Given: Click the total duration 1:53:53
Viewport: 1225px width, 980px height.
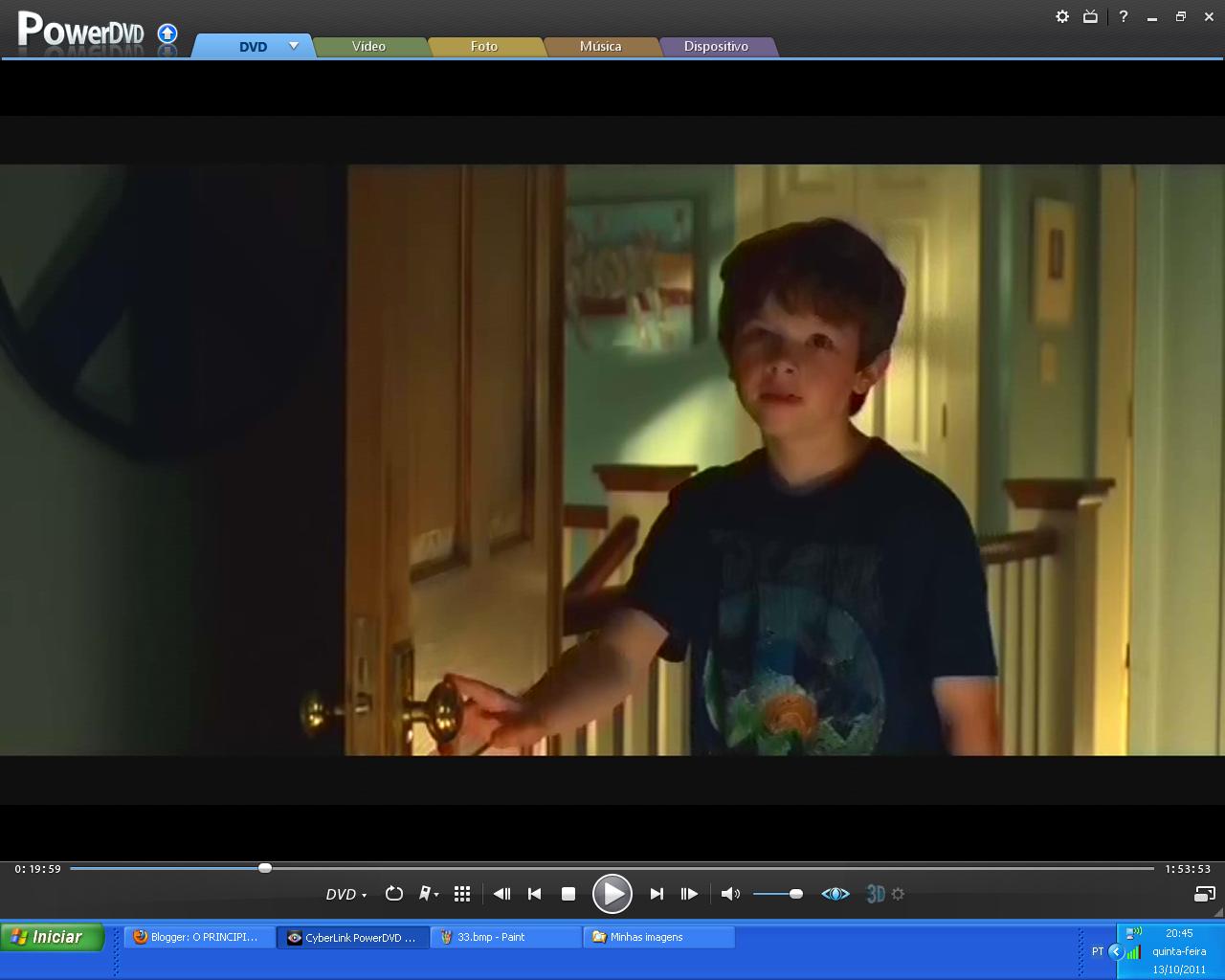Looking at the screenshot, I should pyautogui.click(x=1188, y=869).
